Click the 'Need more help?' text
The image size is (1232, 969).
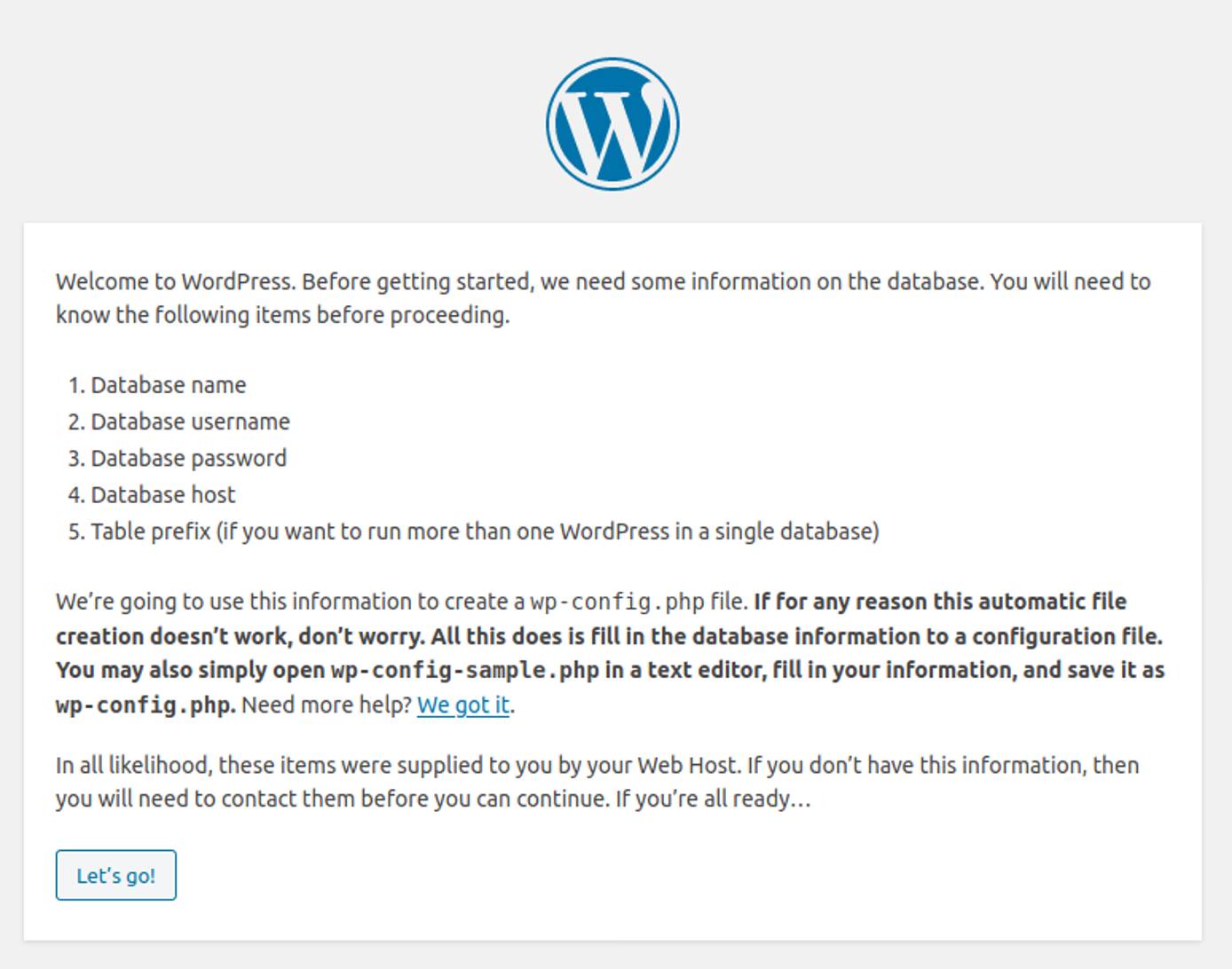326,705
